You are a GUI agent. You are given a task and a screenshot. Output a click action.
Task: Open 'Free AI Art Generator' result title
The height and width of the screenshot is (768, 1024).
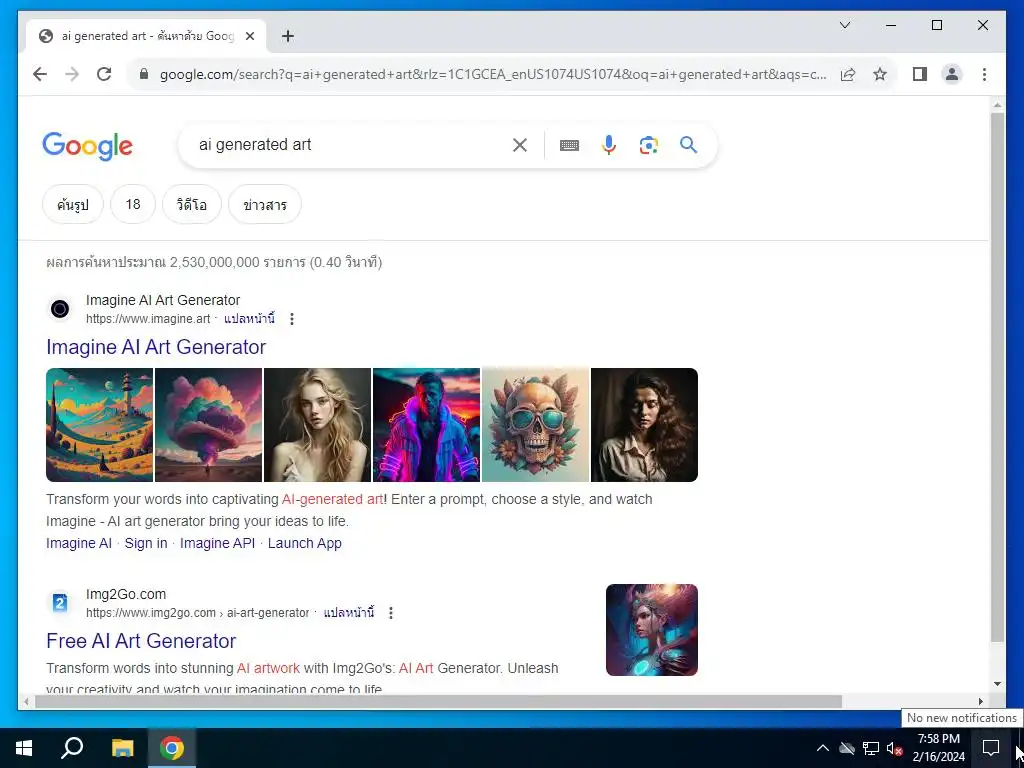pos(141,641)
